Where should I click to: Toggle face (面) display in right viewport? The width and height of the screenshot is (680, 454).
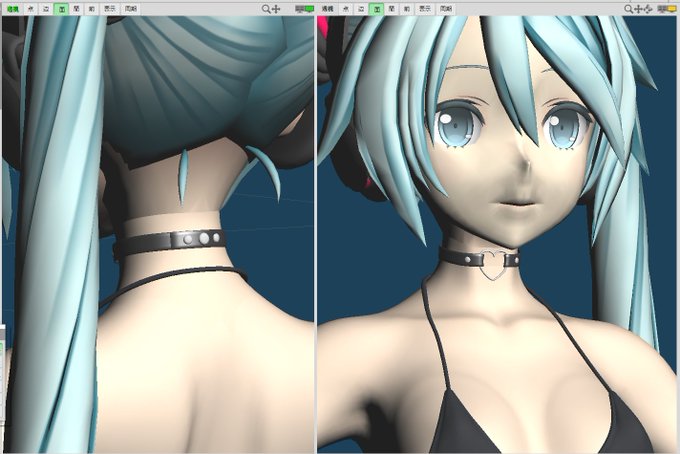(376, 9)
